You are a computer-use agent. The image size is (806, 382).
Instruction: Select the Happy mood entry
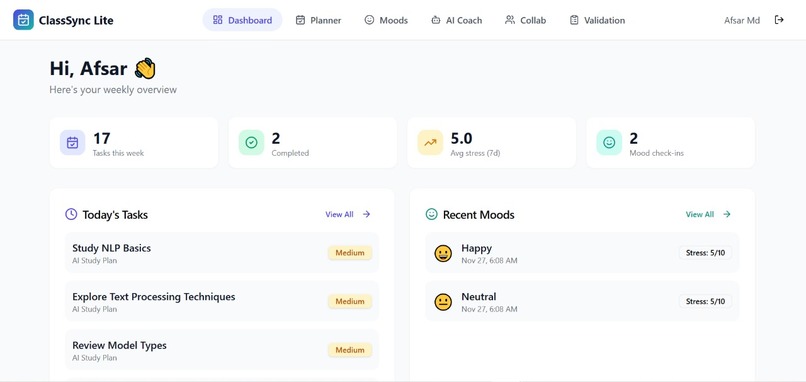[582, 253]
